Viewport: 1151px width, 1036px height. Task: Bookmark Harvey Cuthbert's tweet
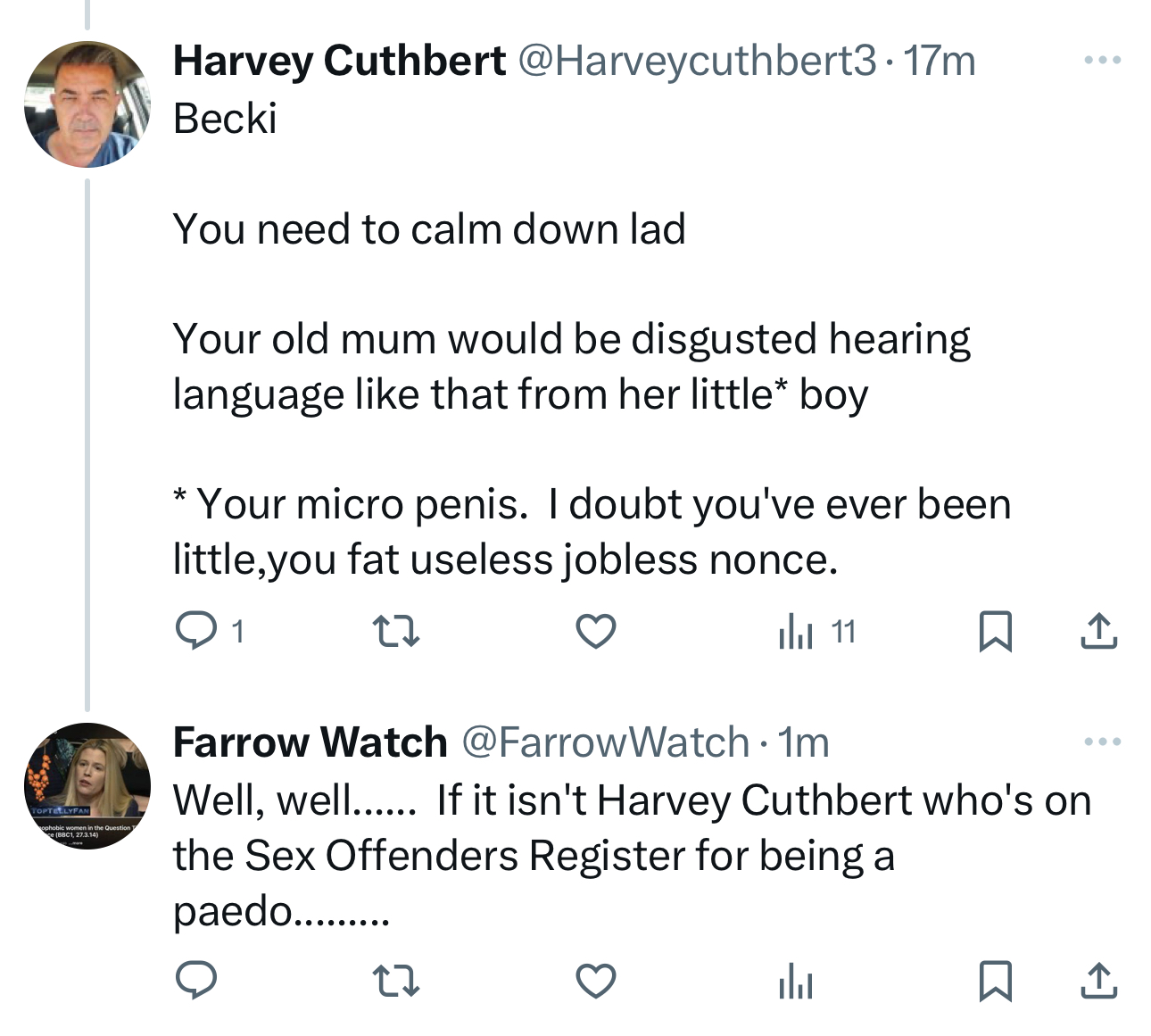tap(995, 631)
